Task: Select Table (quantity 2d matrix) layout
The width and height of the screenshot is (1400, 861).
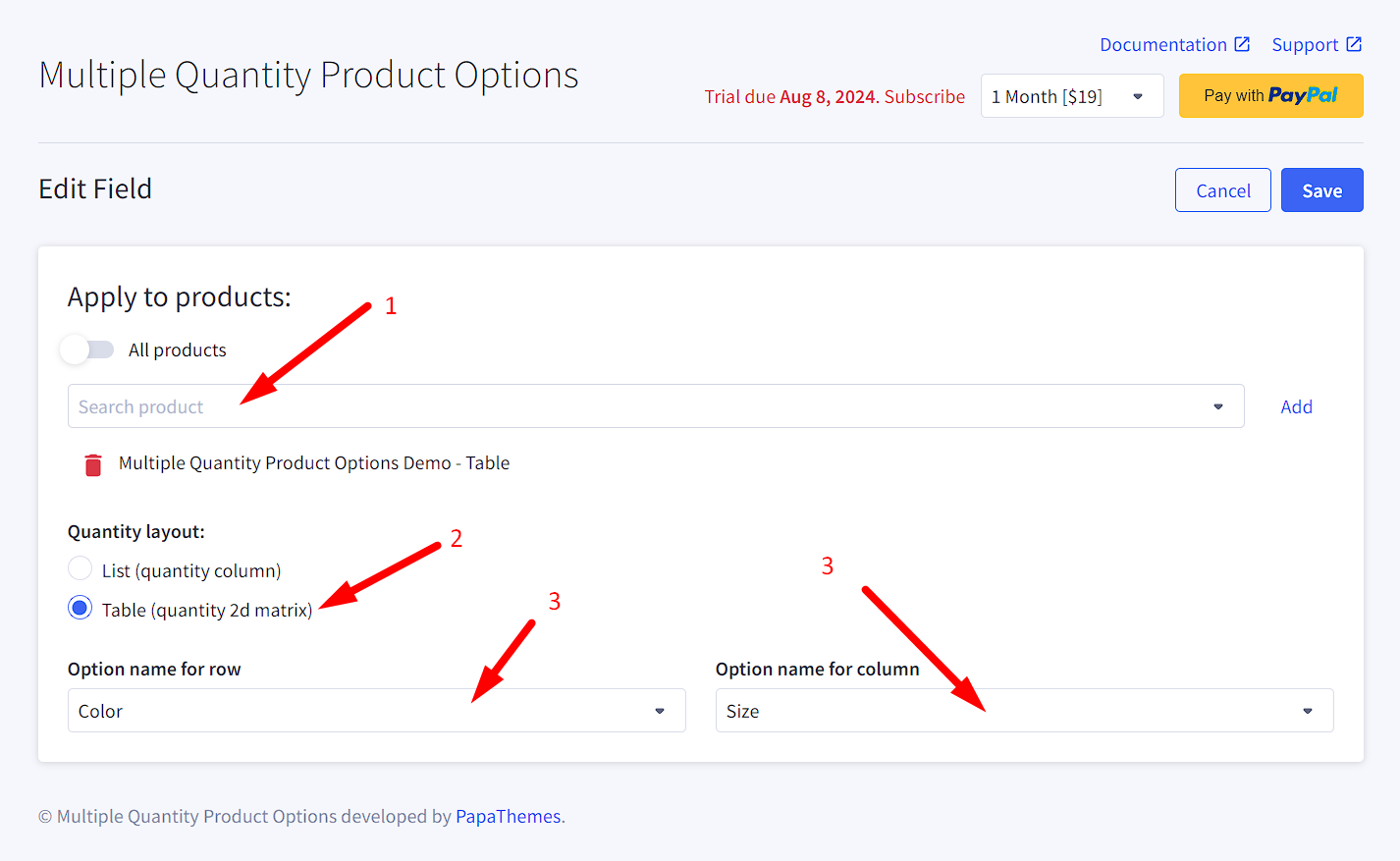Action: [81, 608]
